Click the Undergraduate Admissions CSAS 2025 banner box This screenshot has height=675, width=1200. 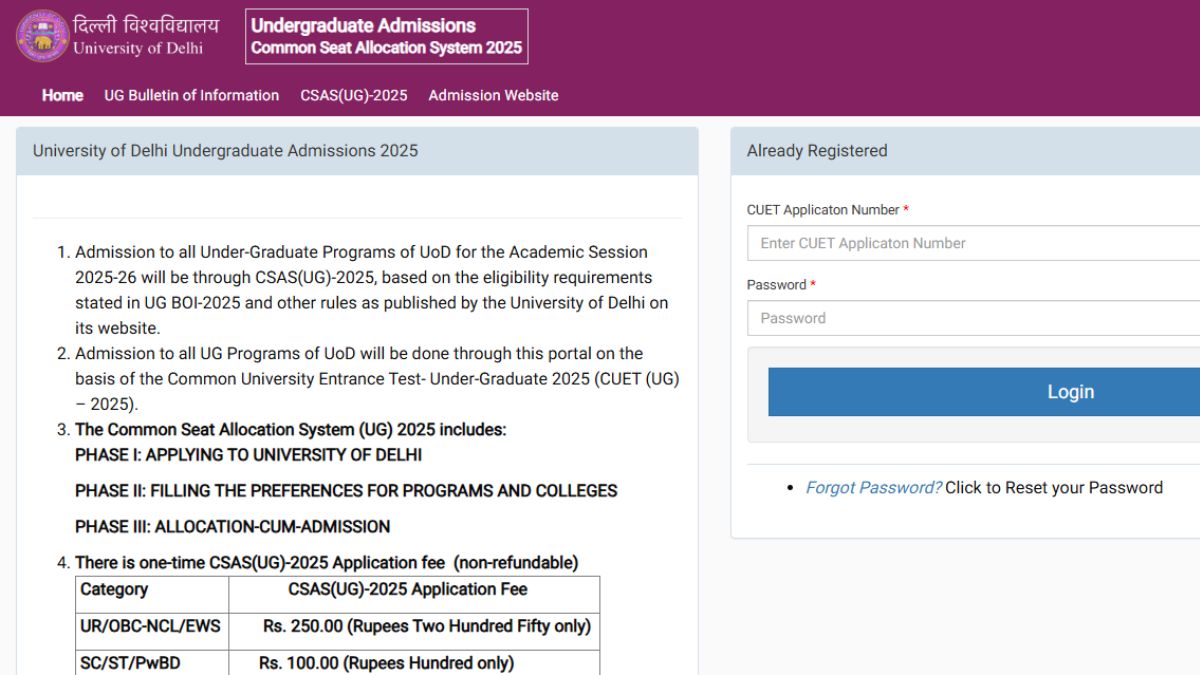point(386,37)
